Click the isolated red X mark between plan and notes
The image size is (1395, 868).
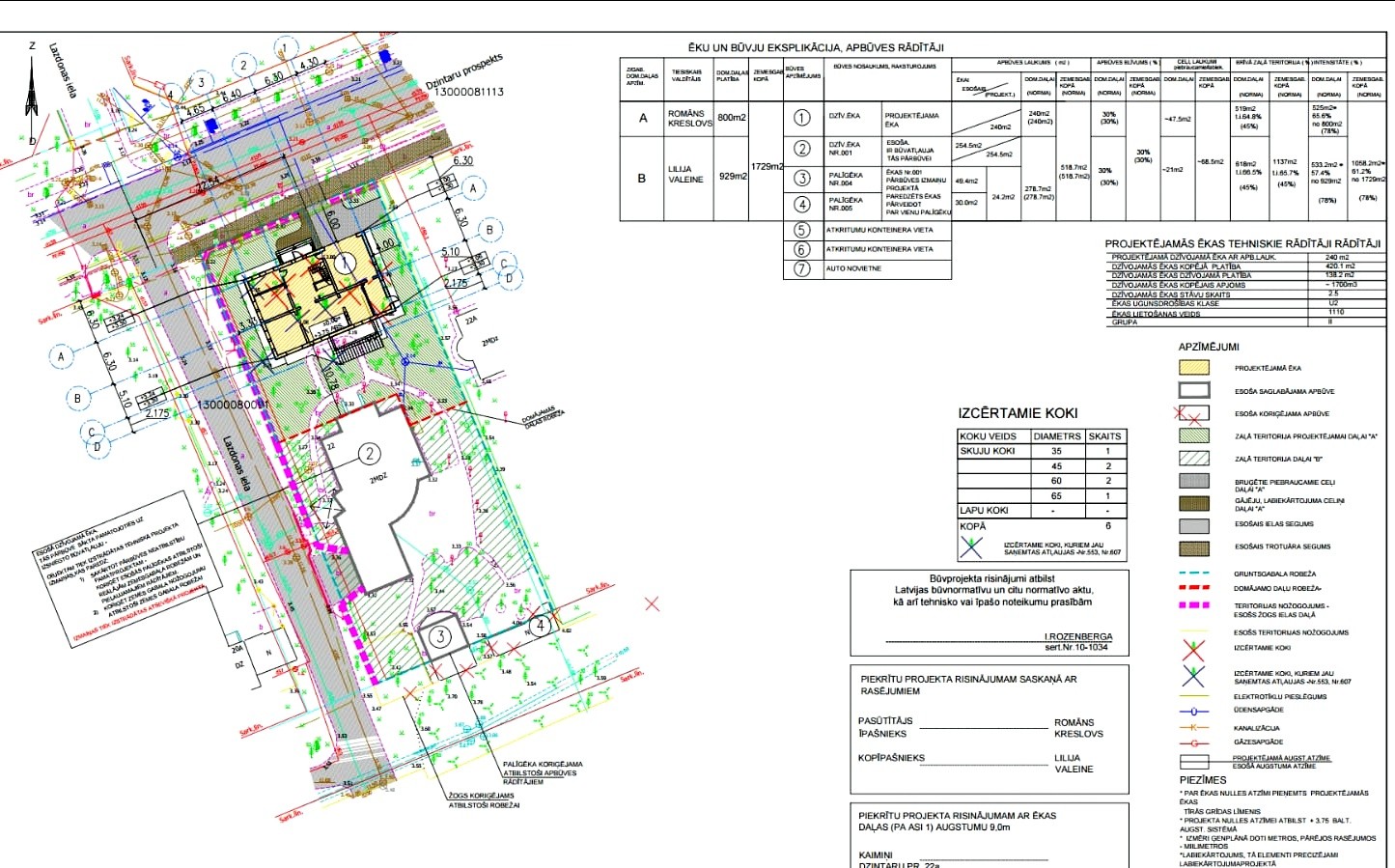(653, 603)
